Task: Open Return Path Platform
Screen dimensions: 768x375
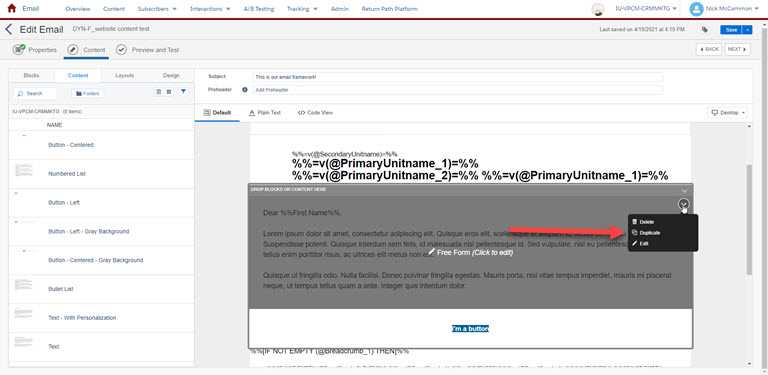Action: [x=389, y=9]
